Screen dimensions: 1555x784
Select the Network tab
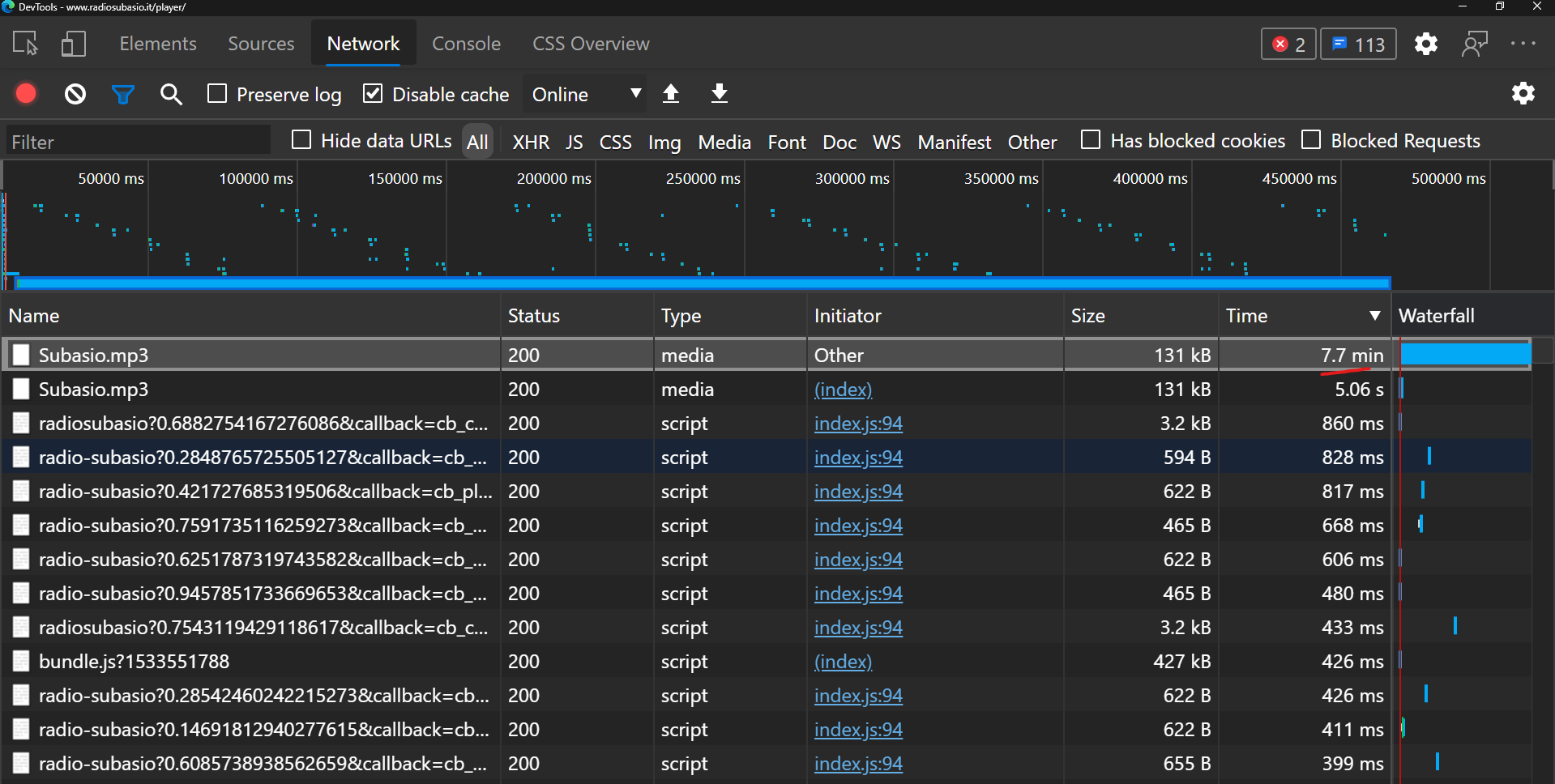point(363,44)
